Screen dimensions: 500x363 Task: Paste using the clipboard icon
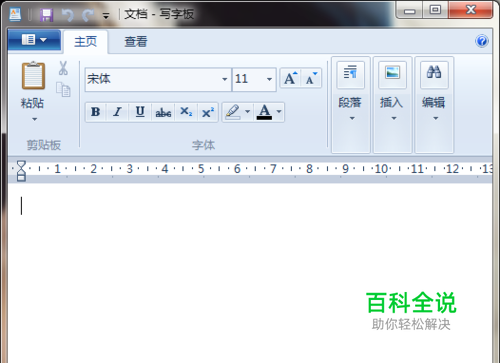(33, 76)
